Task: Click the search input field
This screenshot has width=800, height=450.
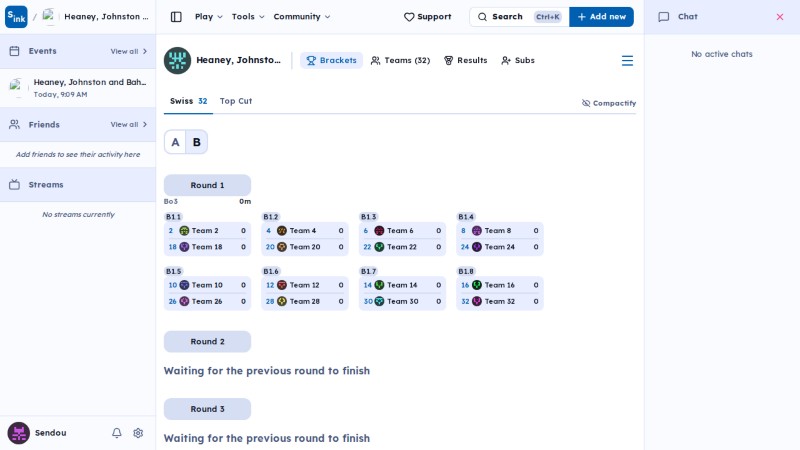Action: (x=519, y=17)
